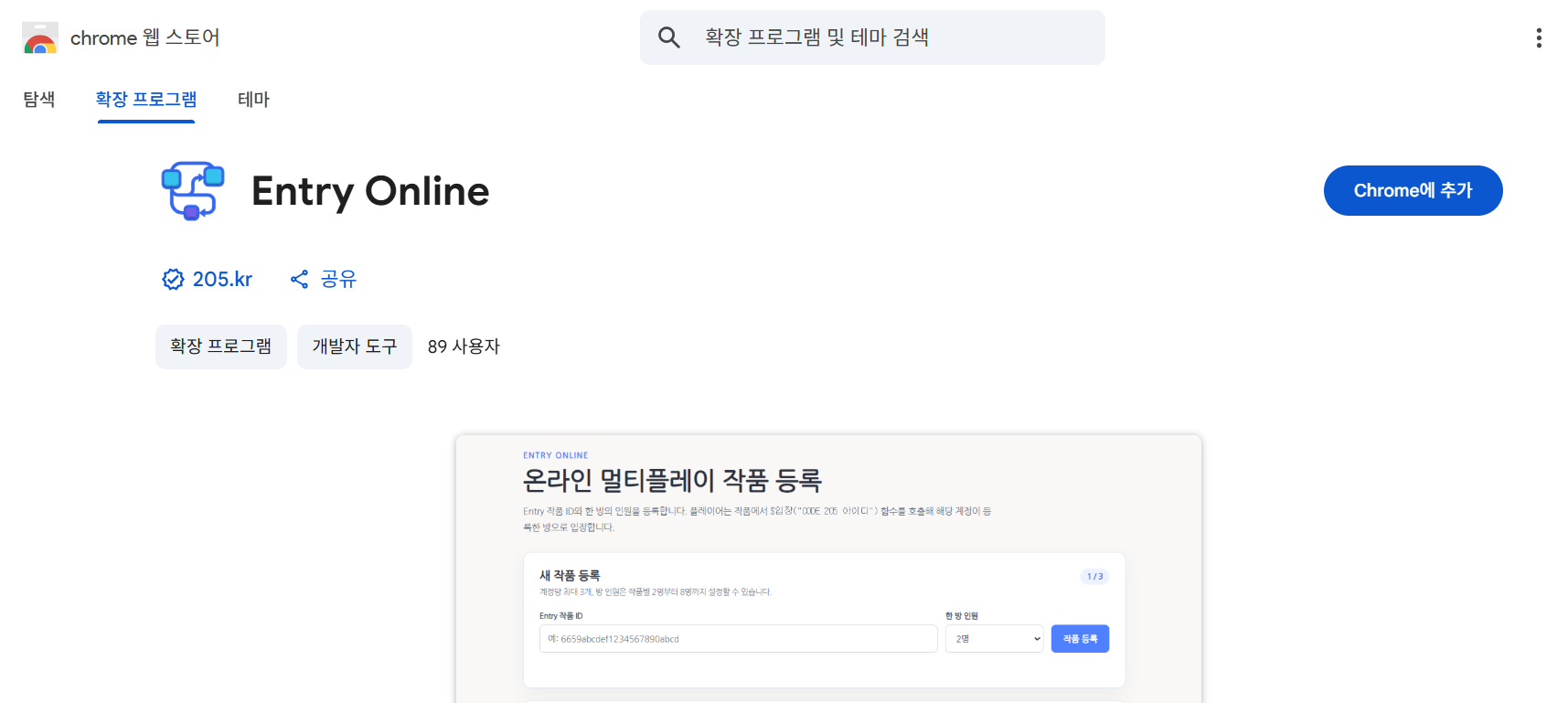Click the 확장 프로그램 category chip
Screen dimensions: 1568x703
point(221,346)
